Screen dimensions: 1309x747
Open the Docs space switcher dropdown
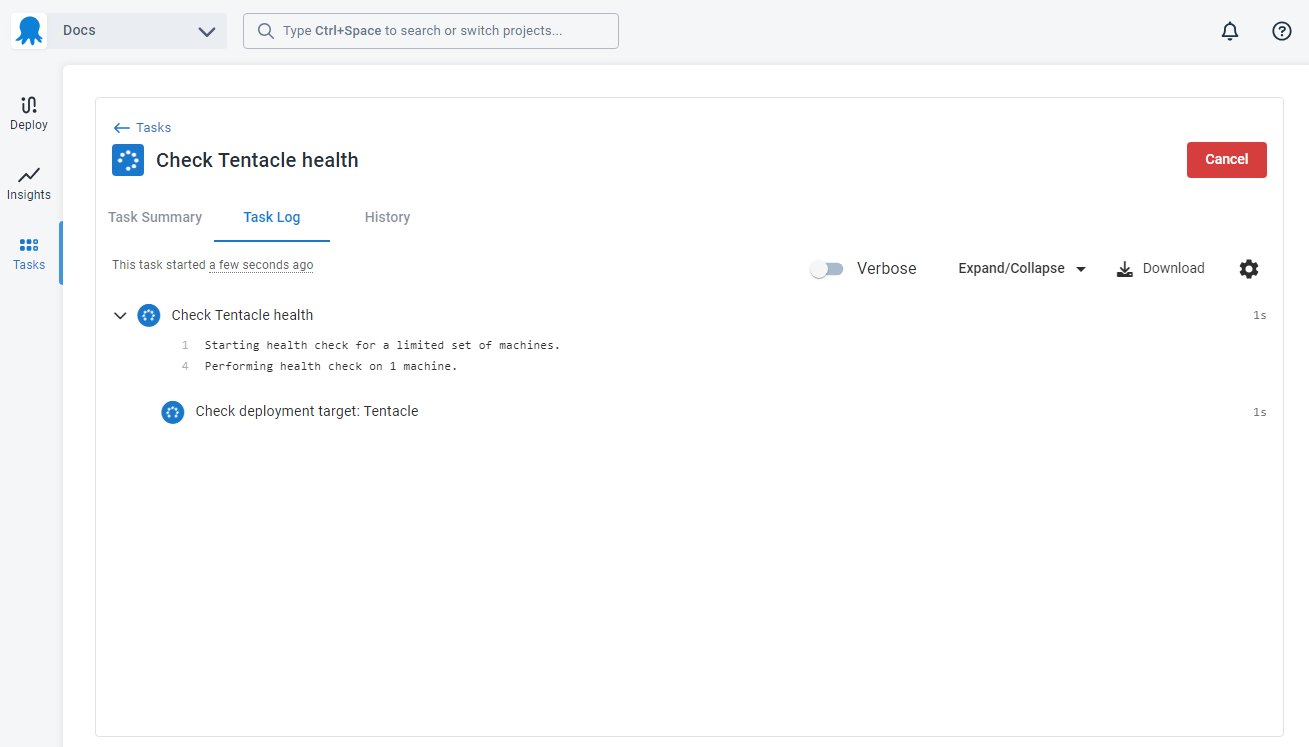(139, 31)
